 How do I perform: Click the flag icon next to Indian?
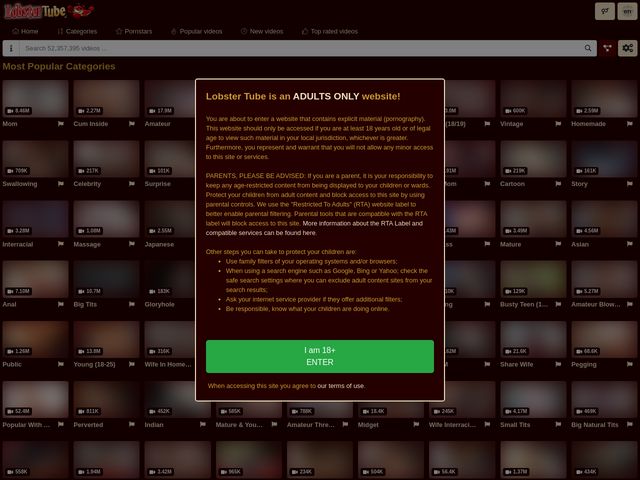[x=203, y=424]
